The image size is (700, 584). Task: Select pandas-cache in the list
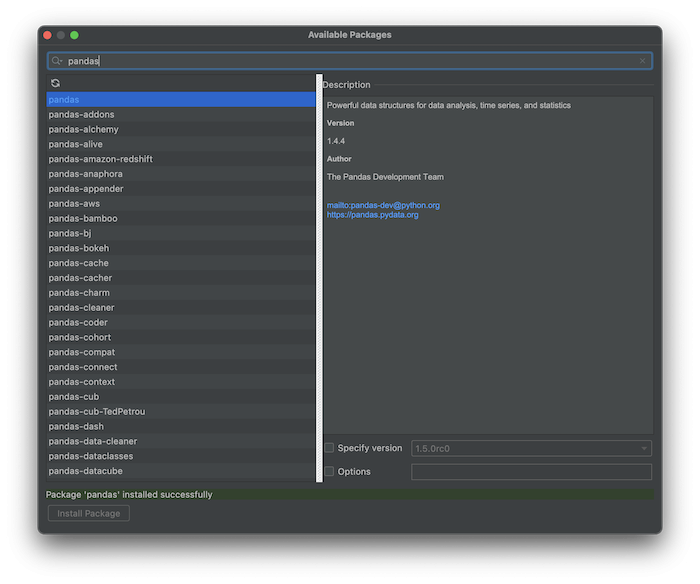181,263
